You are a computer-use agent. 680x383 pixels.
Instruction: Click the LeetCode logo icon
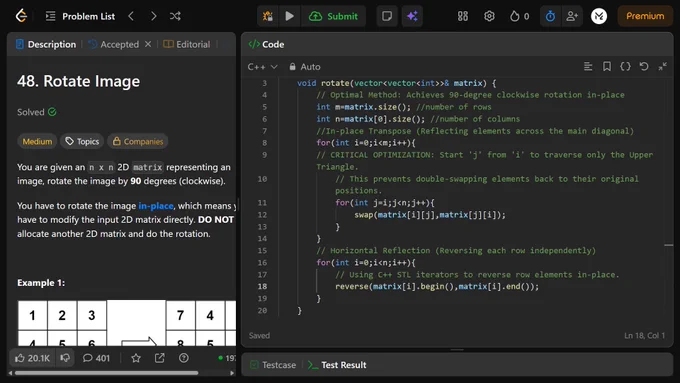pos(21,16)
